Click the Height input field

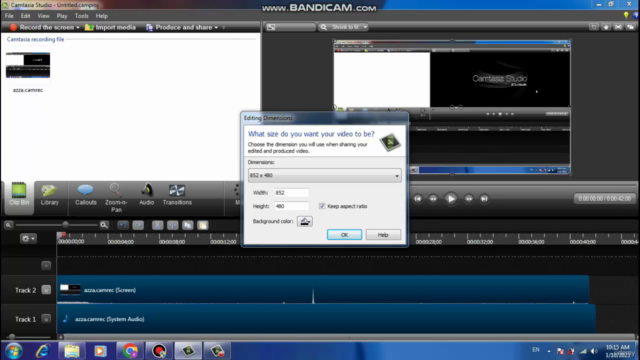coord(291,206)
